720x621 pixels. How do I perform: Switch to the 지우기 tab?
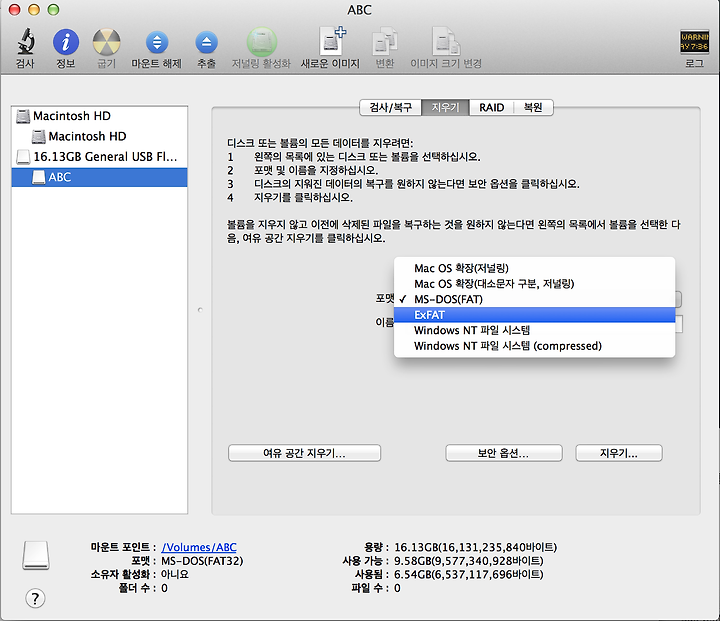click(x=445, y=107)
